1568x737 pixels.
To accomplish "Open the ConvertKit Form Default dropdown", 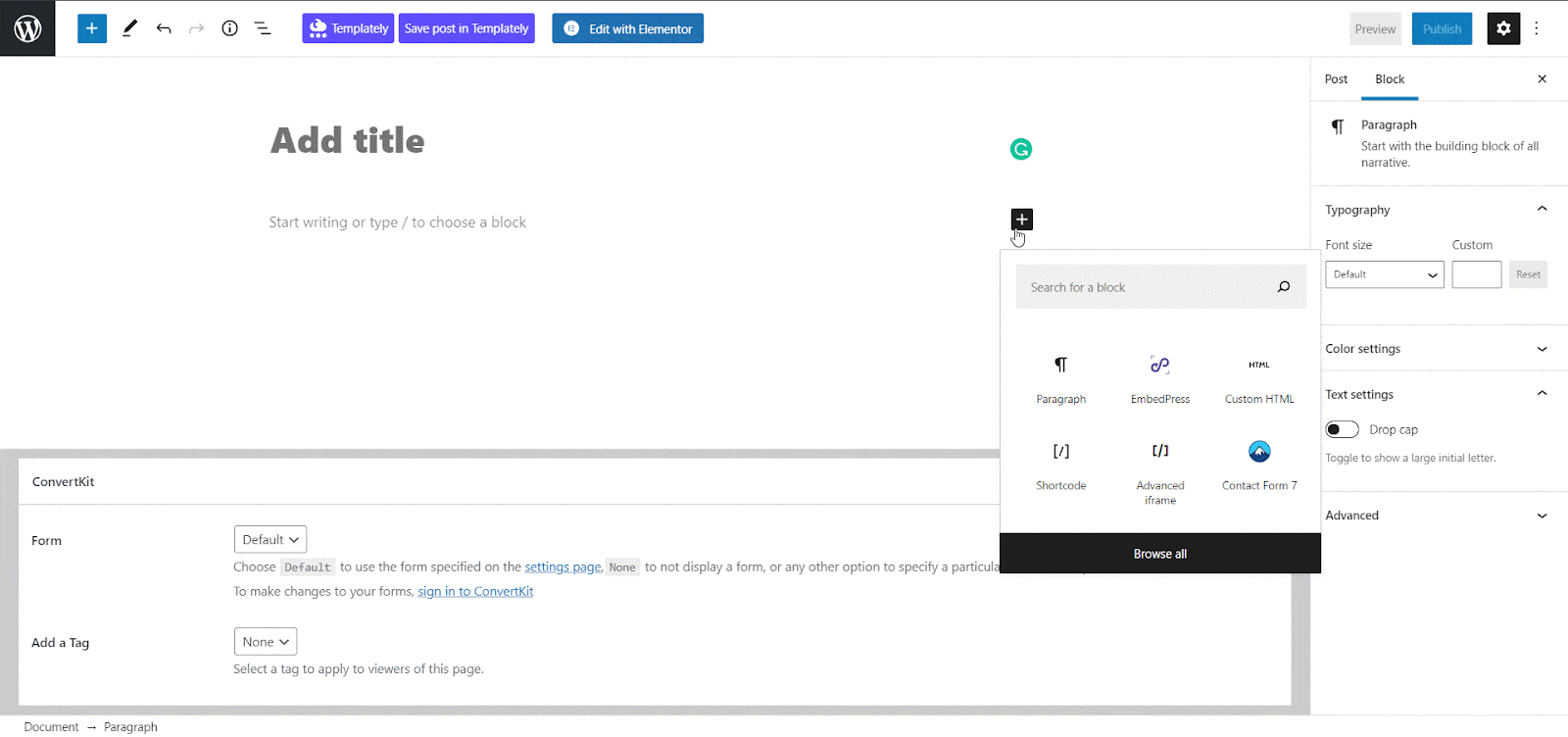I will pyautogui.click(x=270, y=540).
